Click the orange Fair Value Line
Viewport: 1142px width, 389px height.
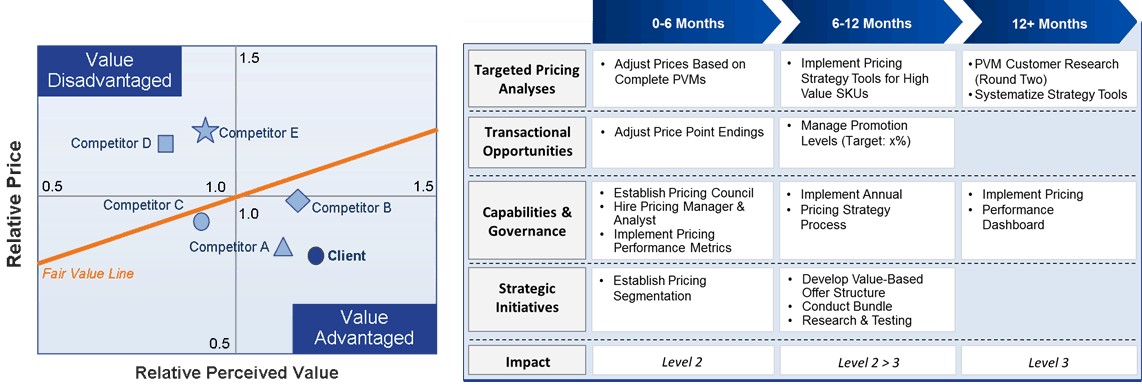[x=237, y=195]
